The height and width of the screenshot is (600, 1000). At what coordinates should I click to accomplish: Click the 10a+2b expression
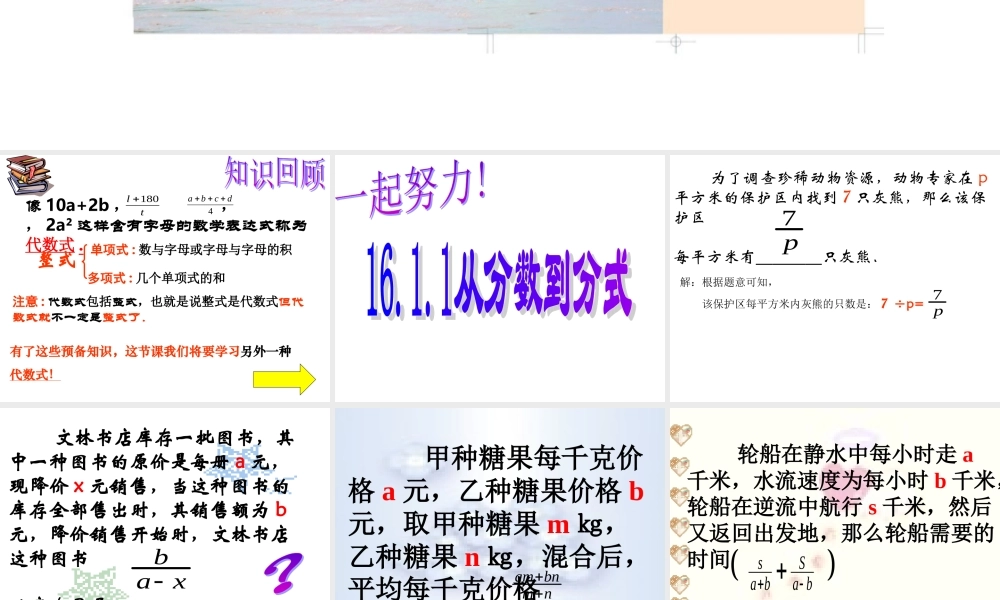pos(77,205)
